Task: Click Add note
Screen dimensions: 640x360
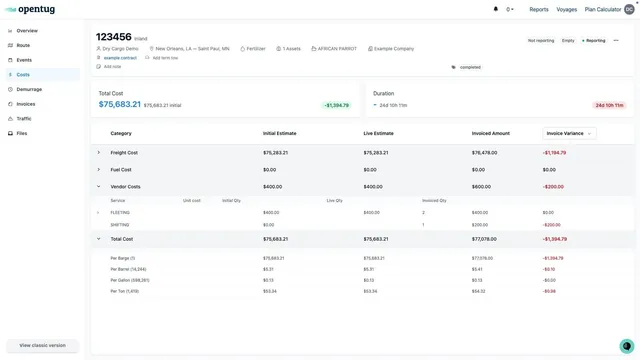Action: pos(112,67)
